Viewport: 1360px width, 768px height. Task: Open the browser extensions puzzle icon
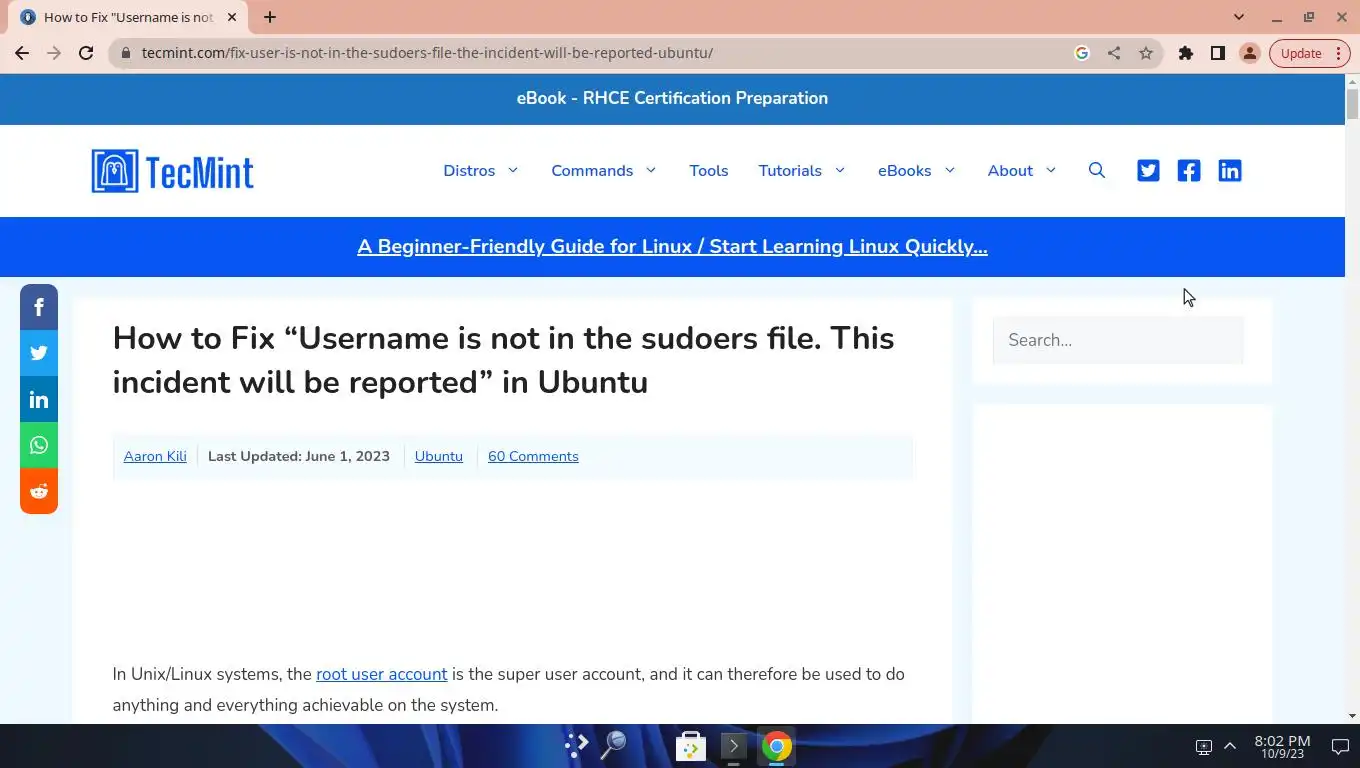(1186, 53)
